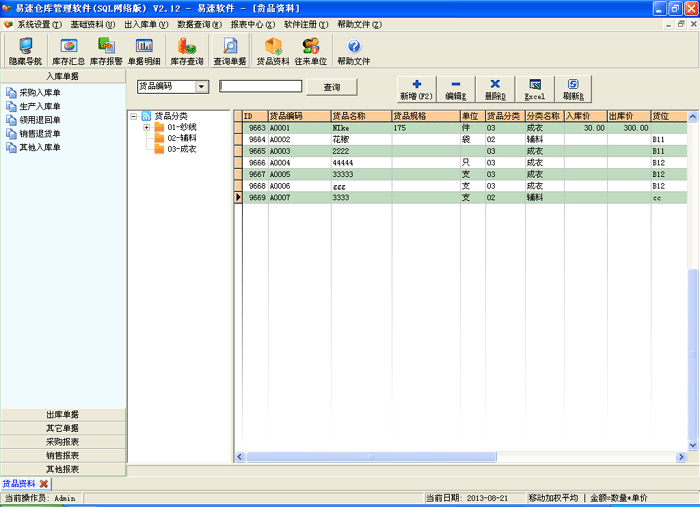Open the 帮助文件 toolbar icon
Viewport: 700px width, 507px height.
click(354, 51)
